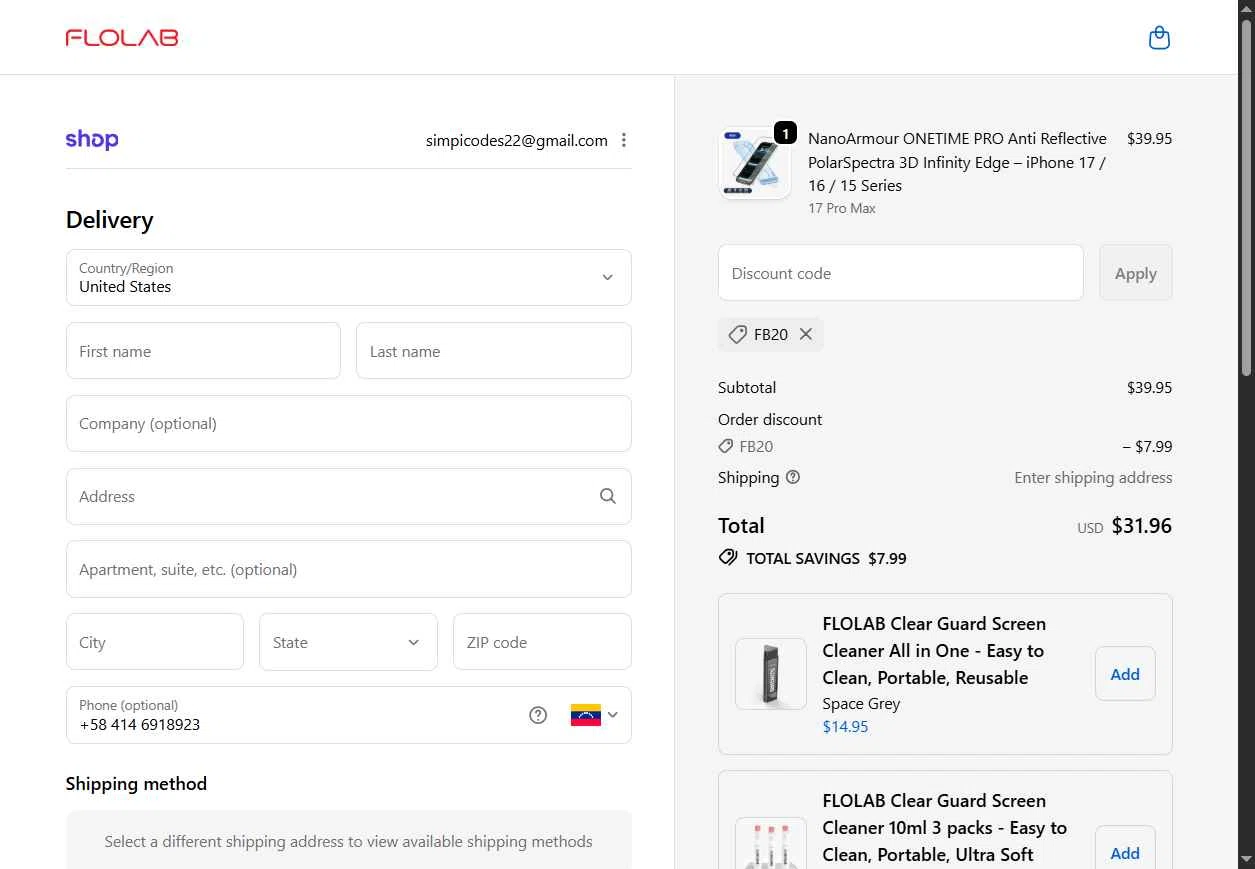Focus the Address field
Screen dimensions: 1255x869
[349, 496]
